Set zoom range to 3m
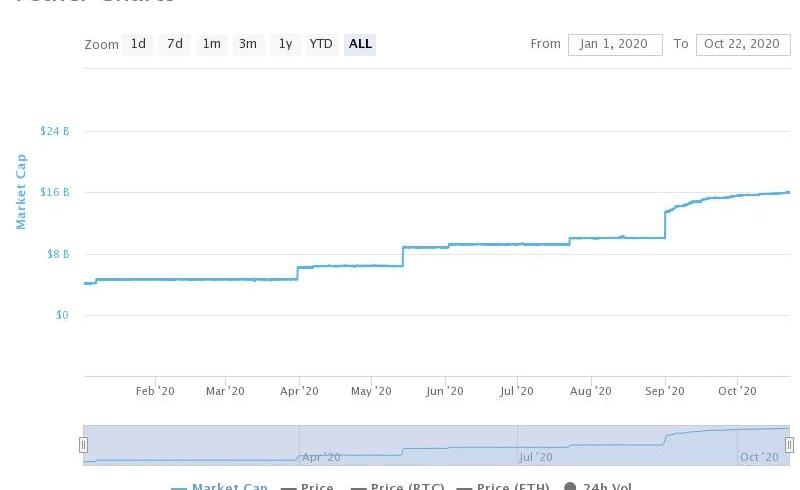The width and height of the screenshot is (800, 490). click(x=247, y=44)
